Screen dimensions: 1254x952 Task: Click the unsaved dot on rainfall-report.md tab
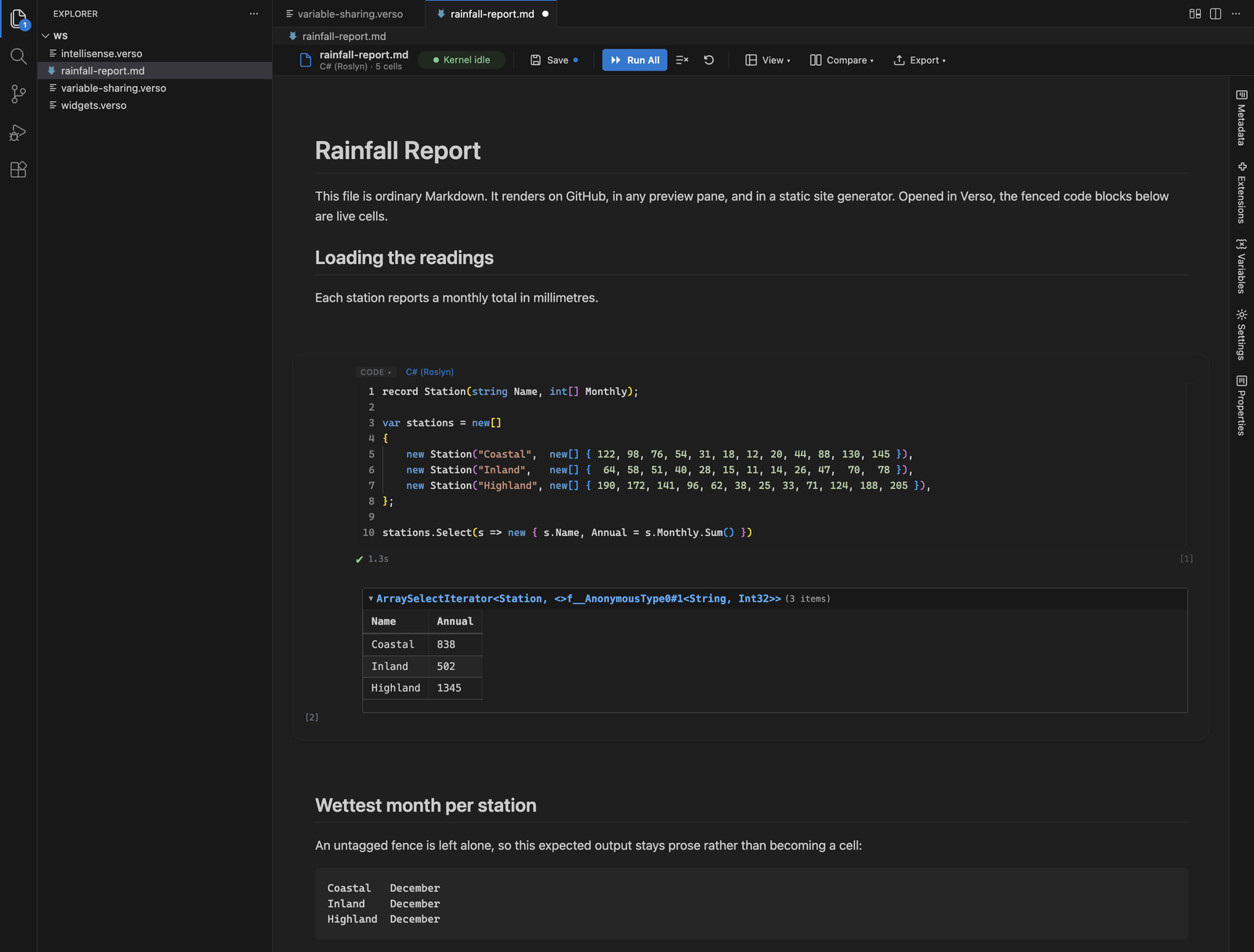point(545,14)
